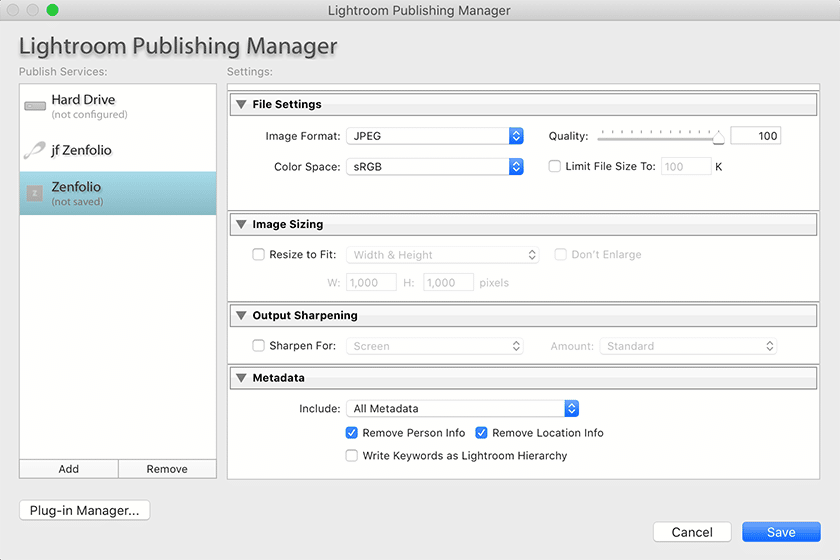840x560 pixels.
Task: Enable the Resize to Fit checkbox
Action: coord(258,254)
